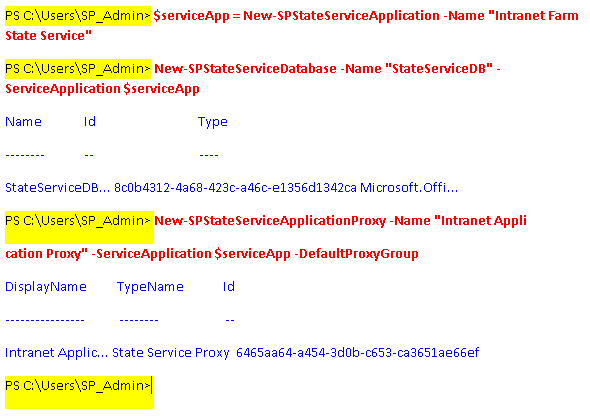Image resolution: width=590 pixels, height=416 pixels.
Task: Click the Microsoft.Offi... type value
Action: click(x=409, y=187)
